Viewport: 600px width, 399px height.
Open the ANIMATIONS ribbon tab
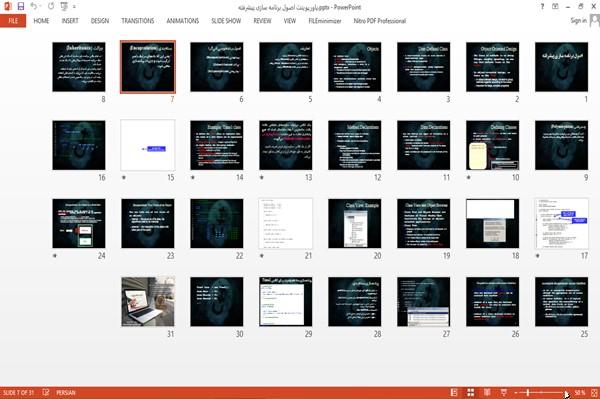(183, 21)
